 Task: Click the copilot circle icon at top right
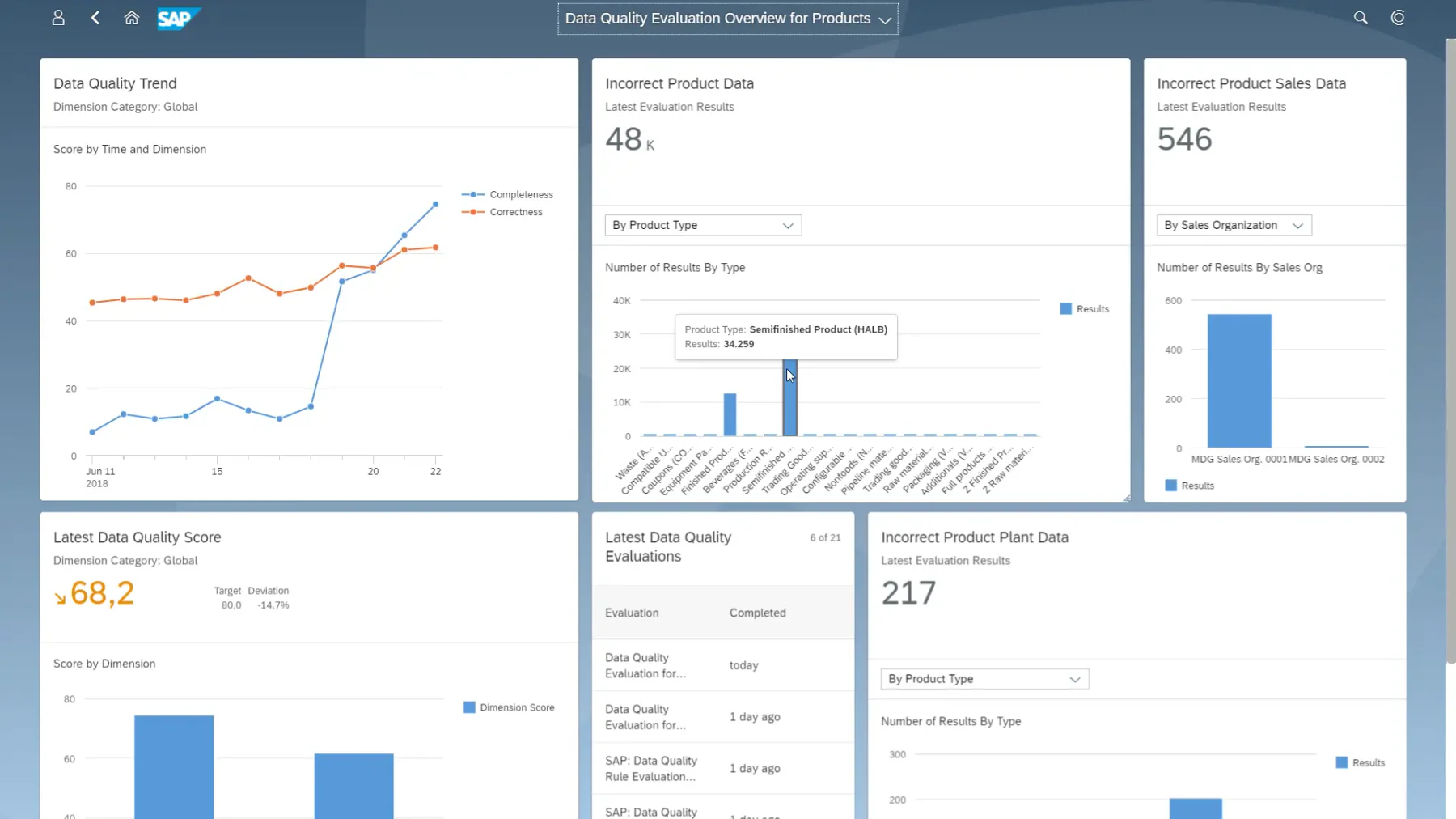[1398, 18]
